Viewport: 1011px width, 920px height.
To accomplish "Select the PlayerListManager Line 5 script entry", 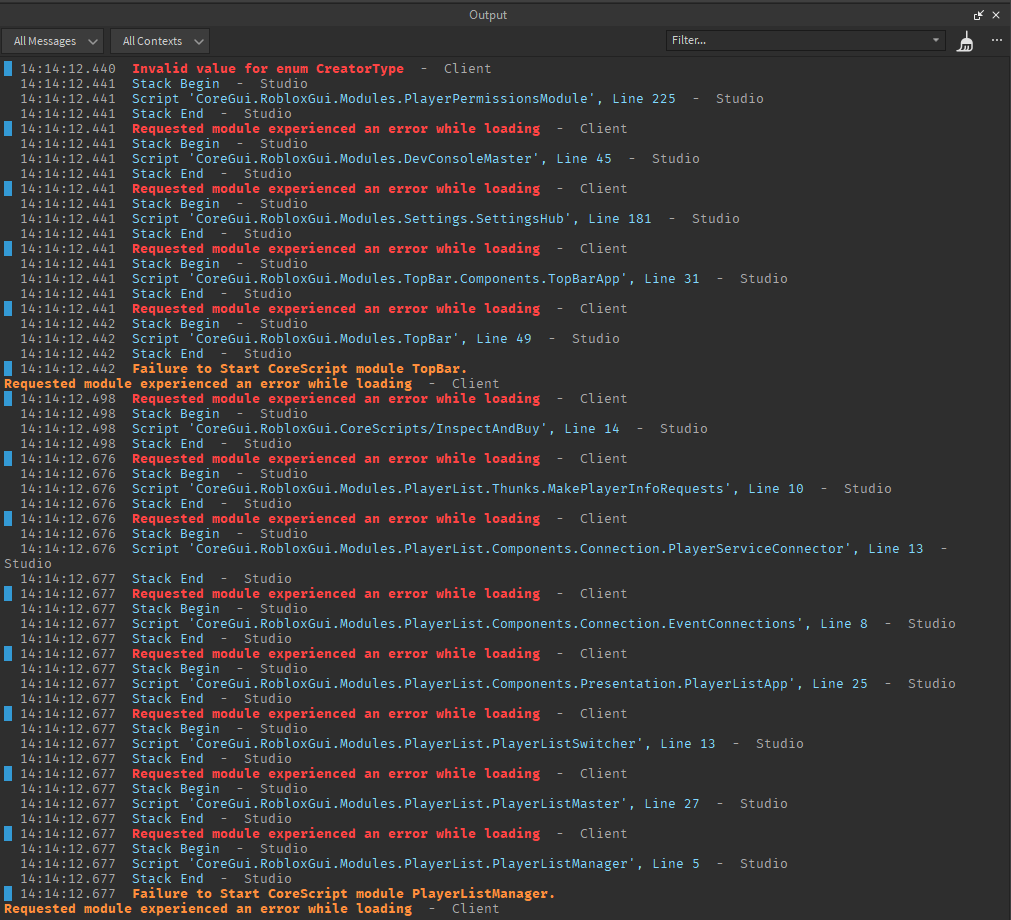I will click(416, 863).
